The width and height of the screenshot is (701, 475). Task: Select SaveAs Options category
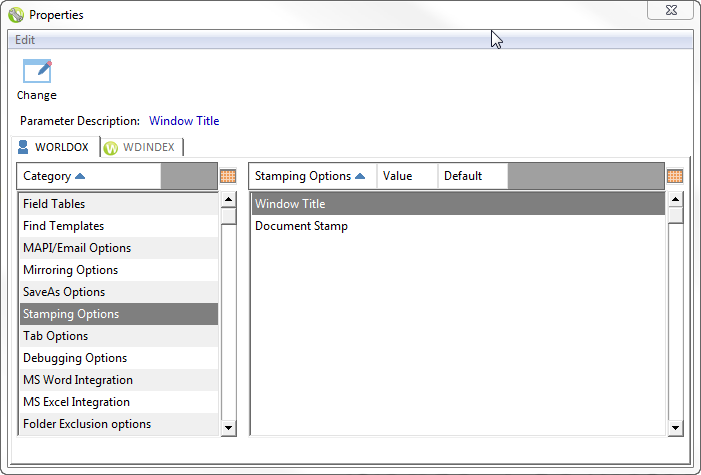coord(119,292)
